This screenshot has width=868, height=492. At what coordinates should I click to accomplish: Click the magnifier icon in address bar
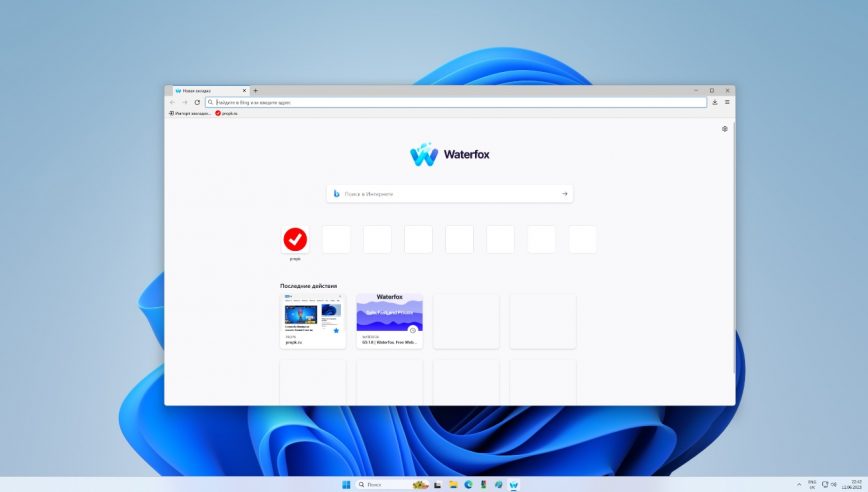[x=210, y=102]
